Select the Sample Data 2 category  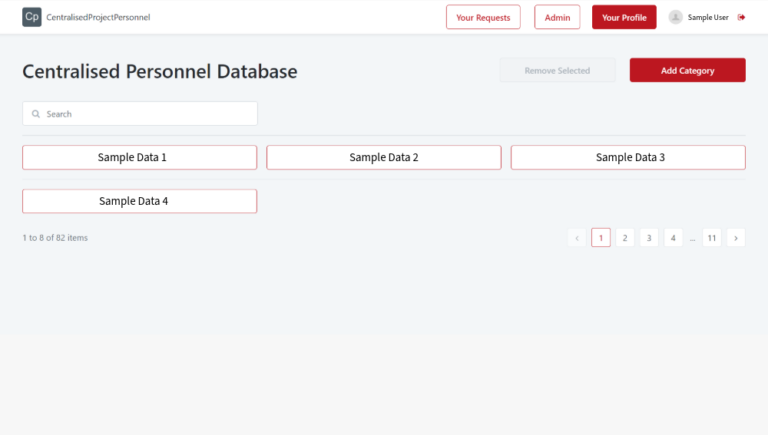click(x=384, y=157)
